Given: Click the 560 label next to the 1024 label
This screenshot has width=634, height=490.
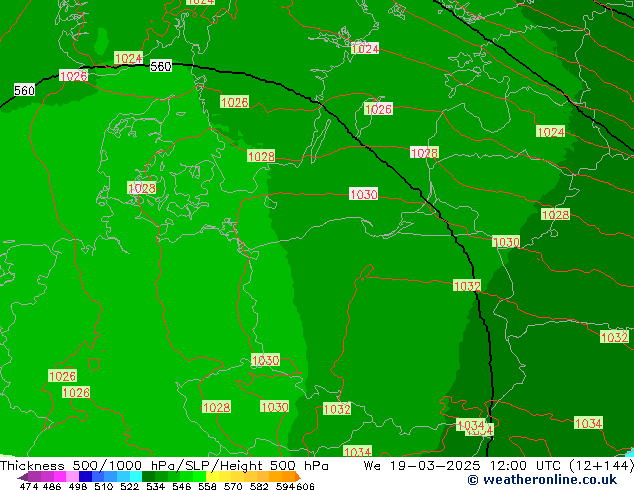Looking at the screenshot, I should [161, 66].
